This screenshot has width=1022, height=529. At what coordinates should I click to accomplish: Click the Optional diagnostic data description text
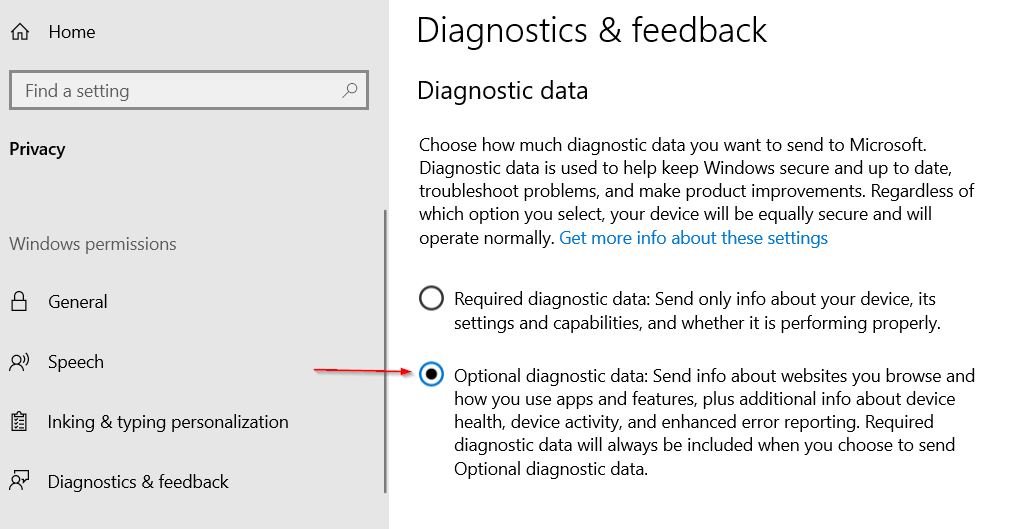[x=714, y=422]
